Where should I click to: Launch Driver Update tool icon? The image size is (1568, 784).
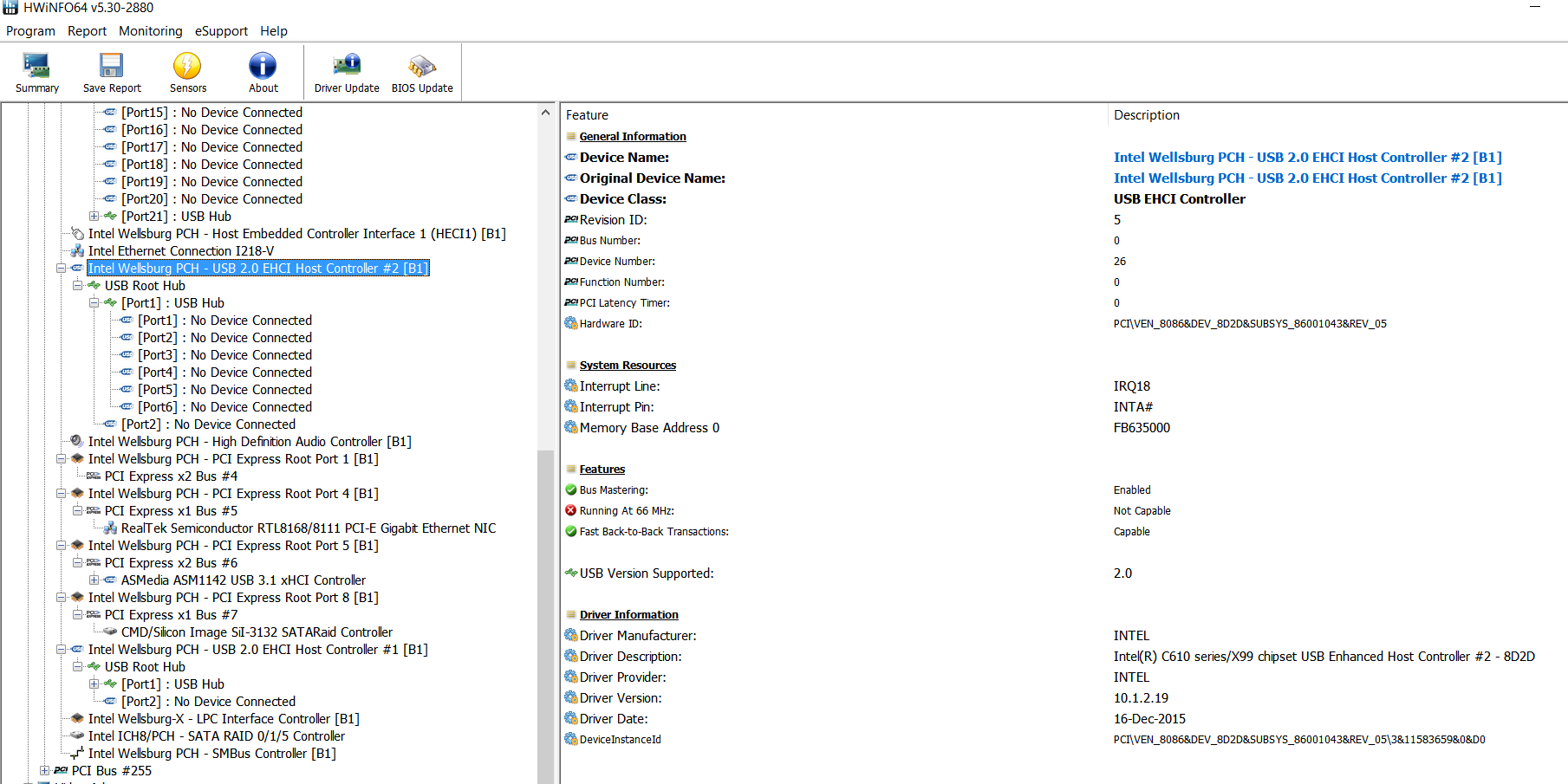[x=347, y=66]
